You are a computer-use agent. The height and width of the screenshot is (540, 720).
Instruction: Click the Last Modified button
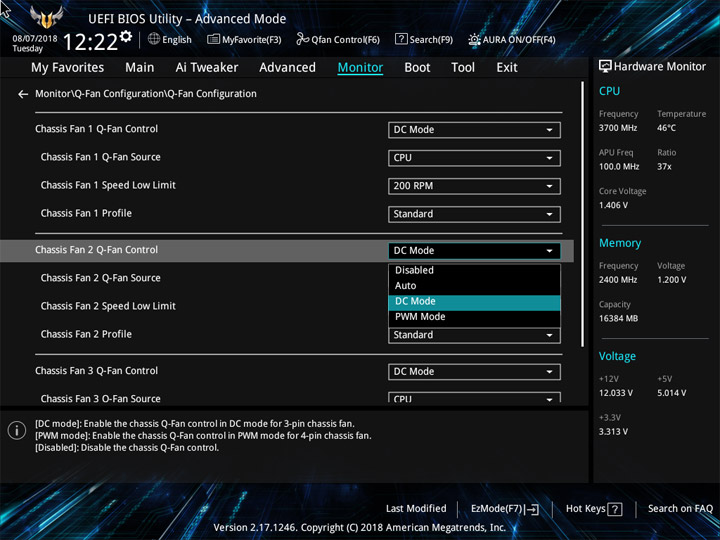click(416, 509)
